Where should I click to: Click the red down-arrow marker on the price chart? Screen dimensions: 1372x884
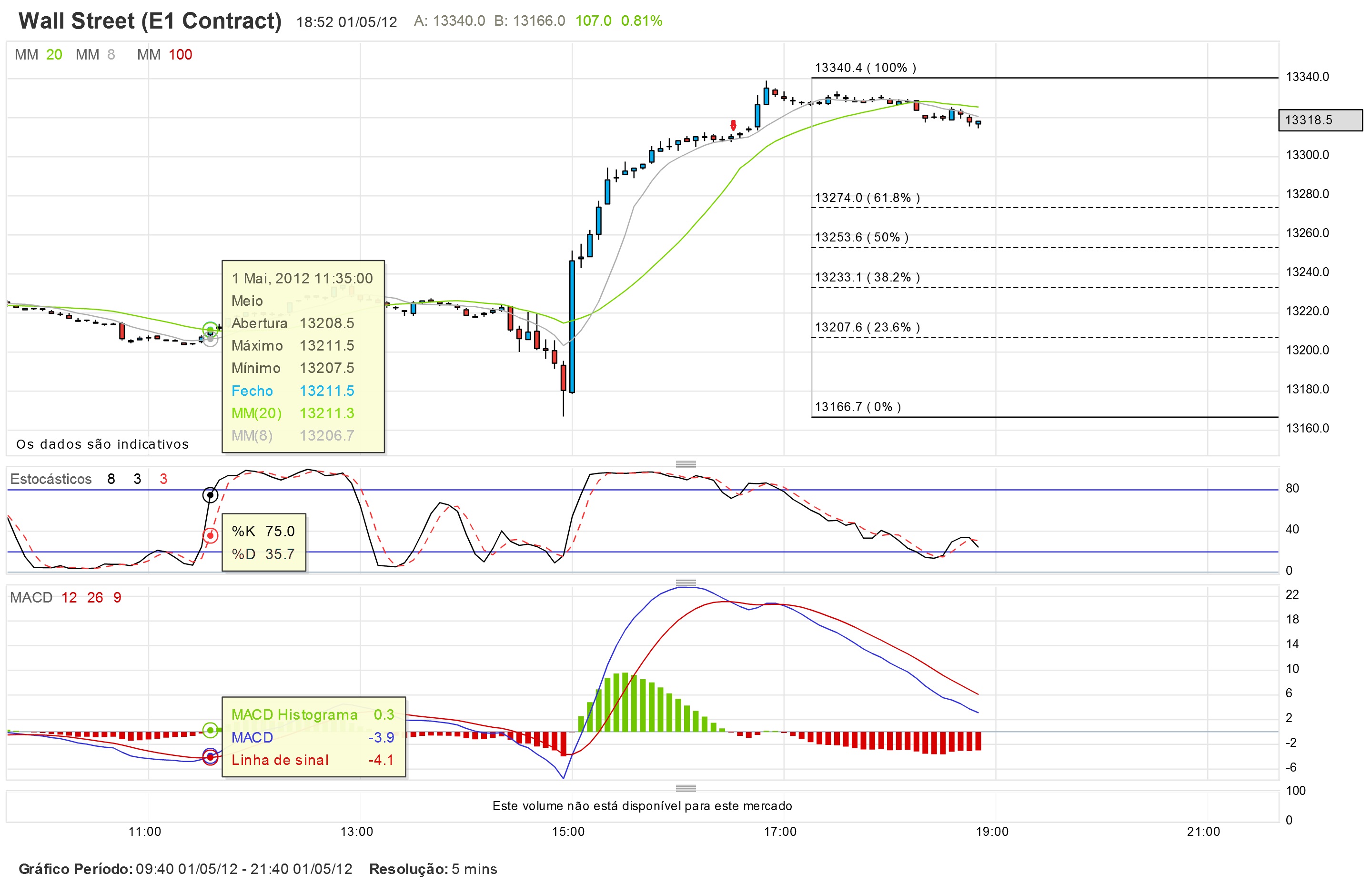coord(733,125)
